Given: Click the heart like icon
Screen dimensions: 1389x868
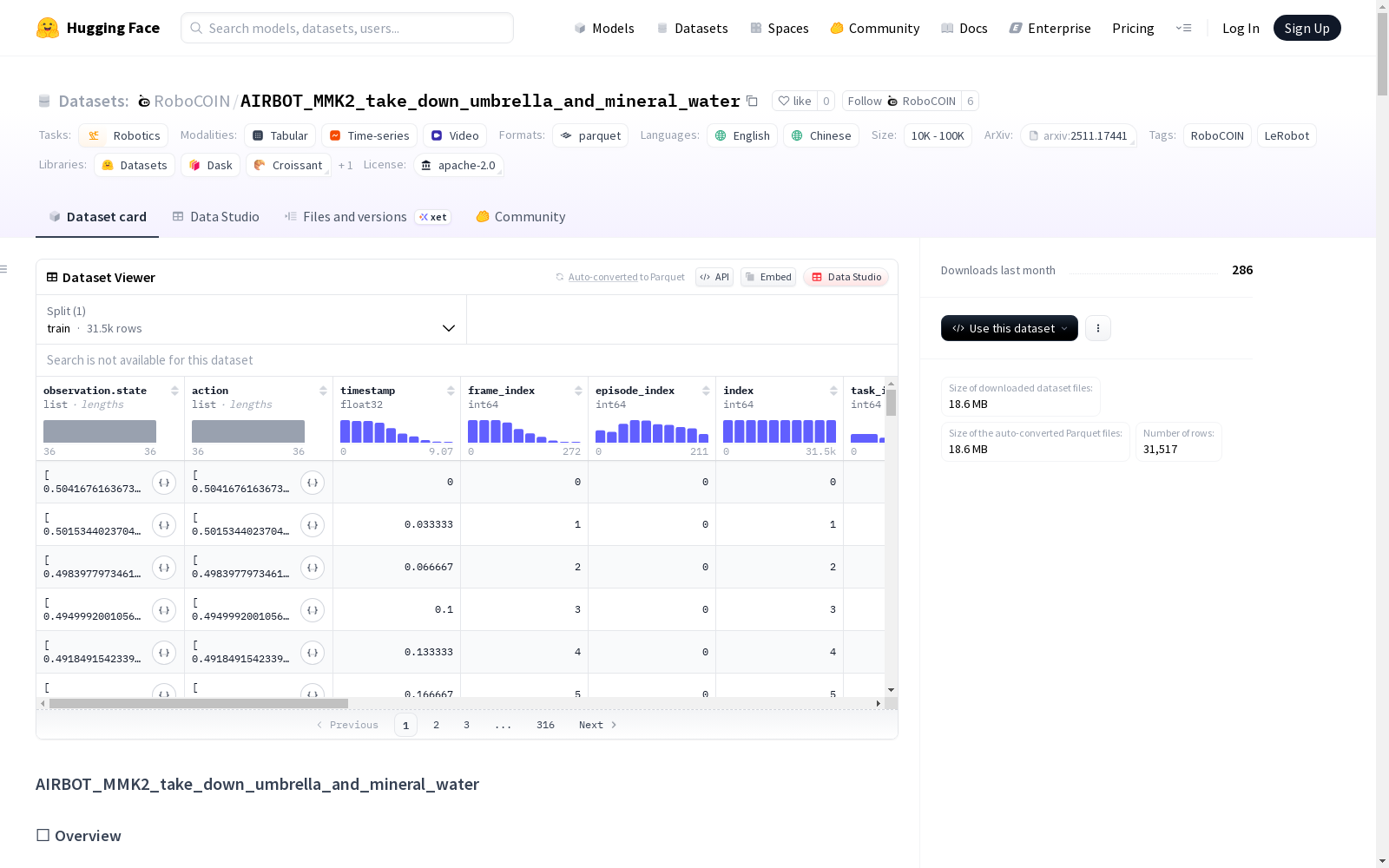Looking at the screenshot, I should 784,101.
